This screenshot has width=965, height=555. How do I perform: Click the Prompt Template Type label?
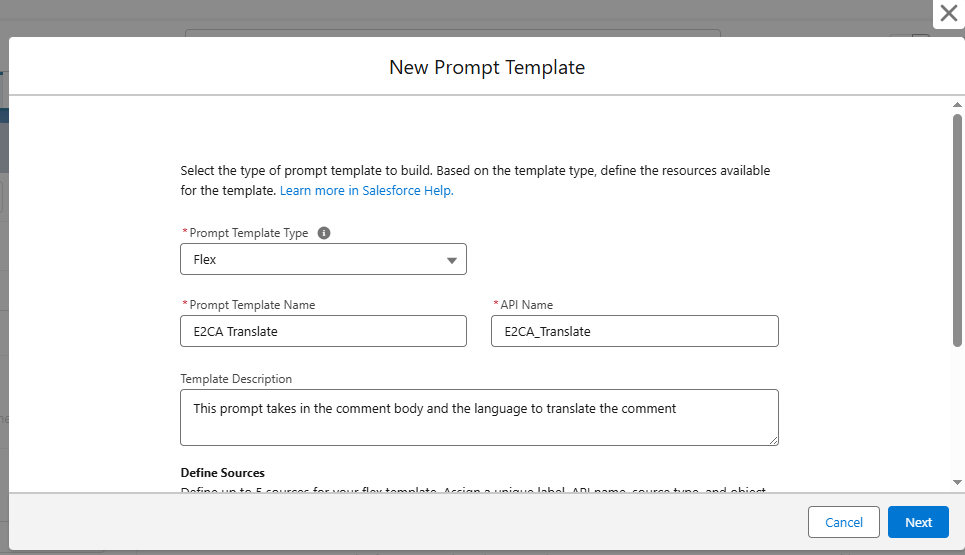click(x=249, y=233)
